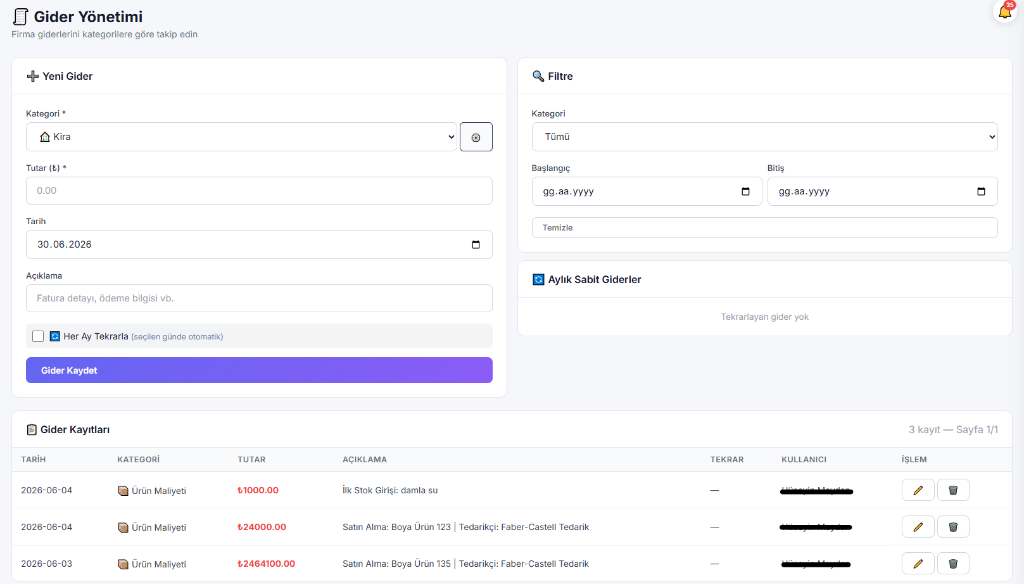This screenshot has width=1024, height=584.
Task: Focus the Açıklama description input field
Action: (259, 298)
